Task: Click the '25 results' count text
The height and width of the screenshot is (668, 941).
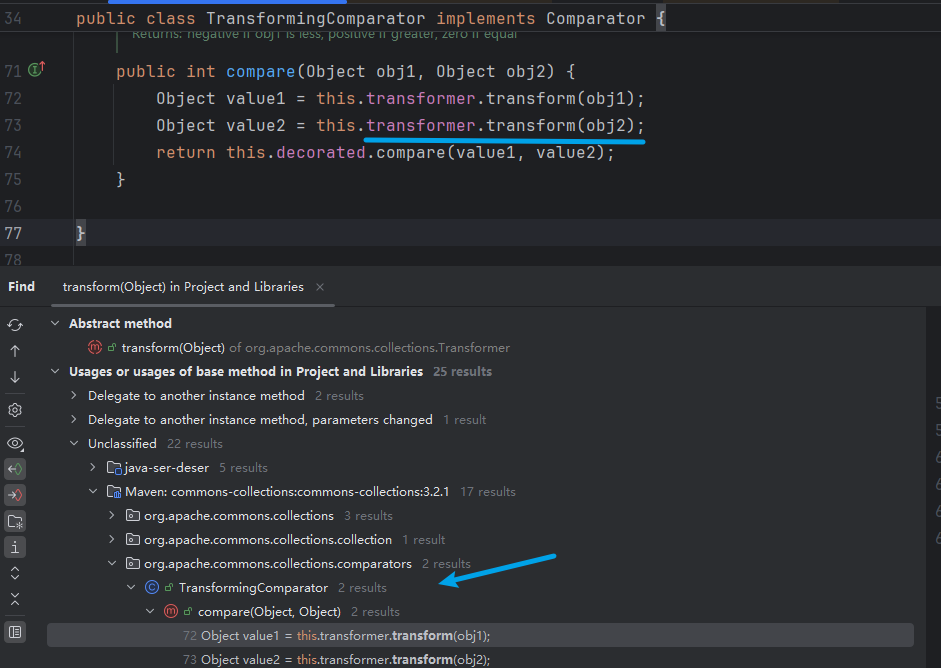Action: (x=462, y=372)
